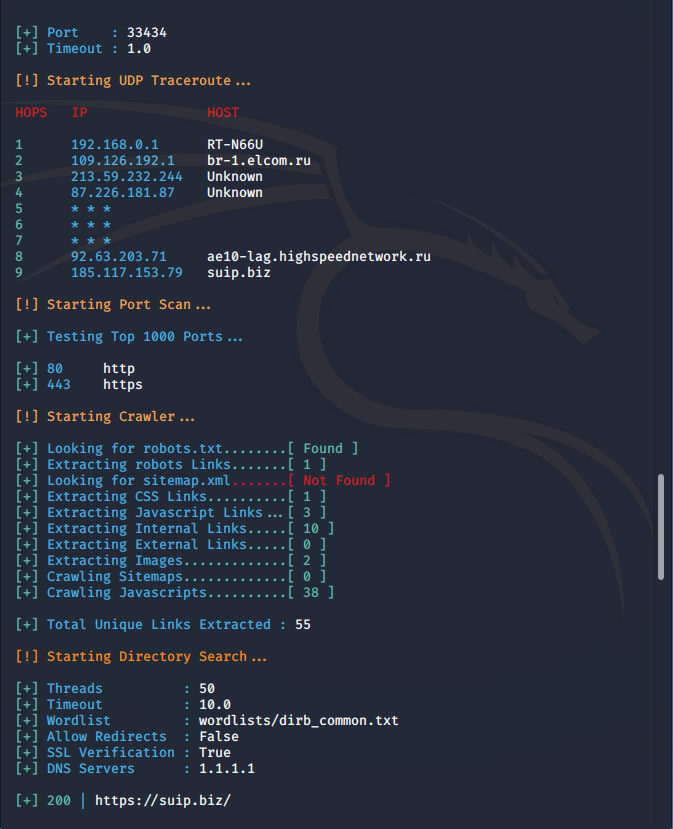
Task: Click the 'Starting Port Scan' heading
Action: pos(123,305)
